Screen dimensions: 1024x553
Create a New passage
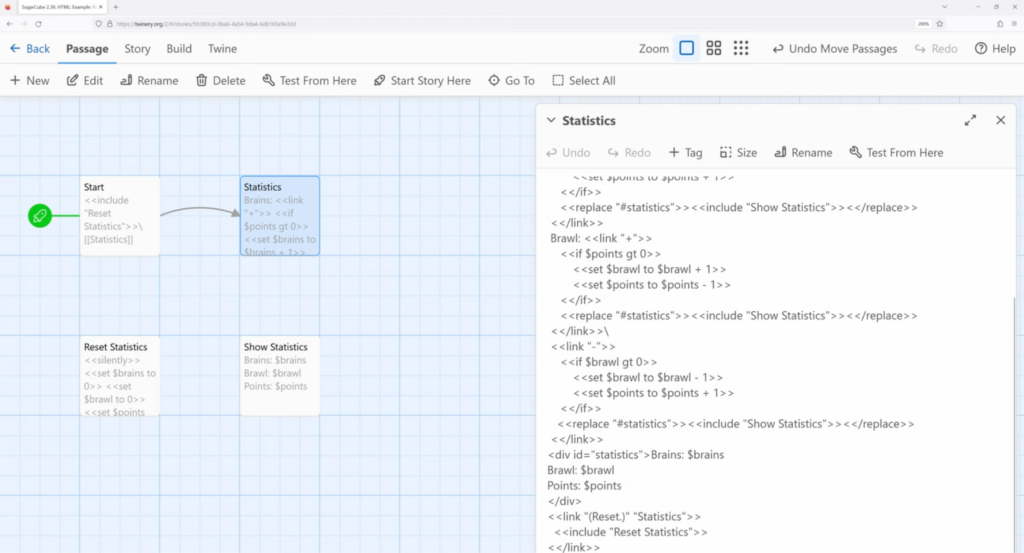pos(29,81)
